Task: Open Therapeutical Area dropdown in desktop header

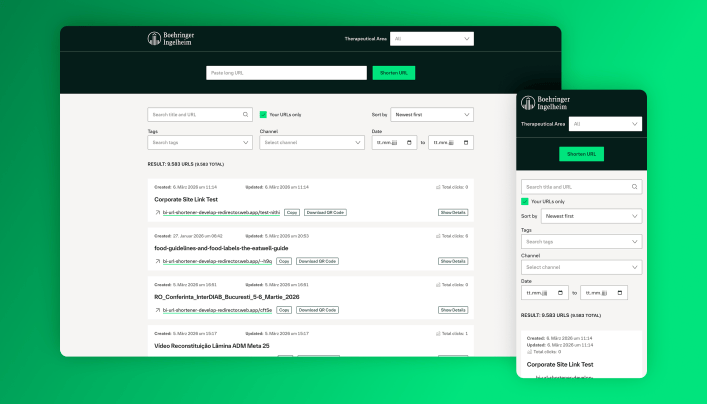Action: 432,39
